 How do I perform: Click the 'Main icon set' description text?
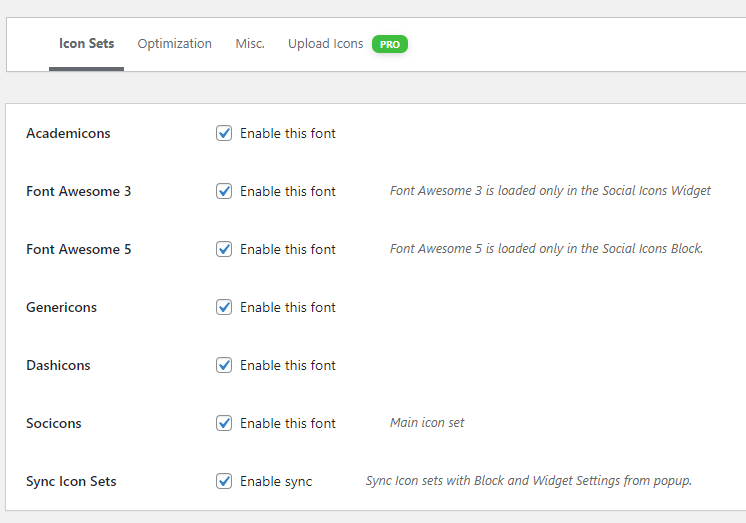(427, 423)
